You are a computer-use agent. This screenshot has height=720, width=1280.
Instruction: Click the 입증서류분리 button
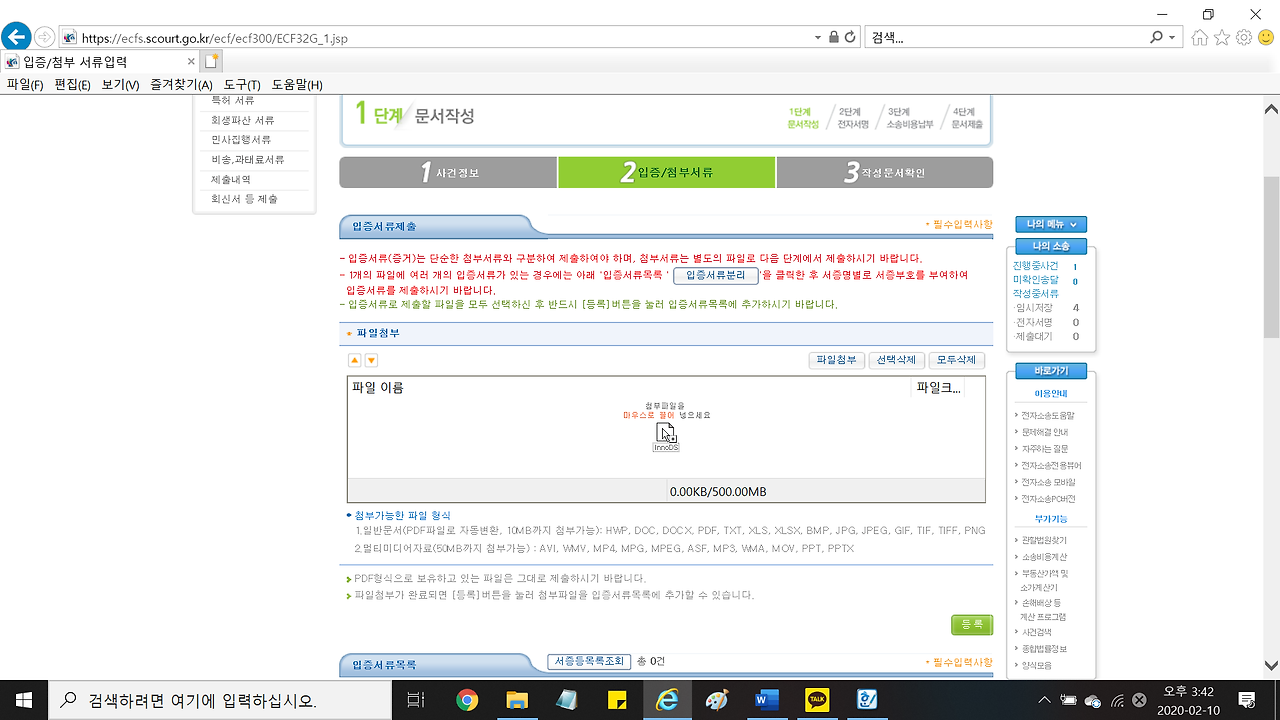coord(716,275)
